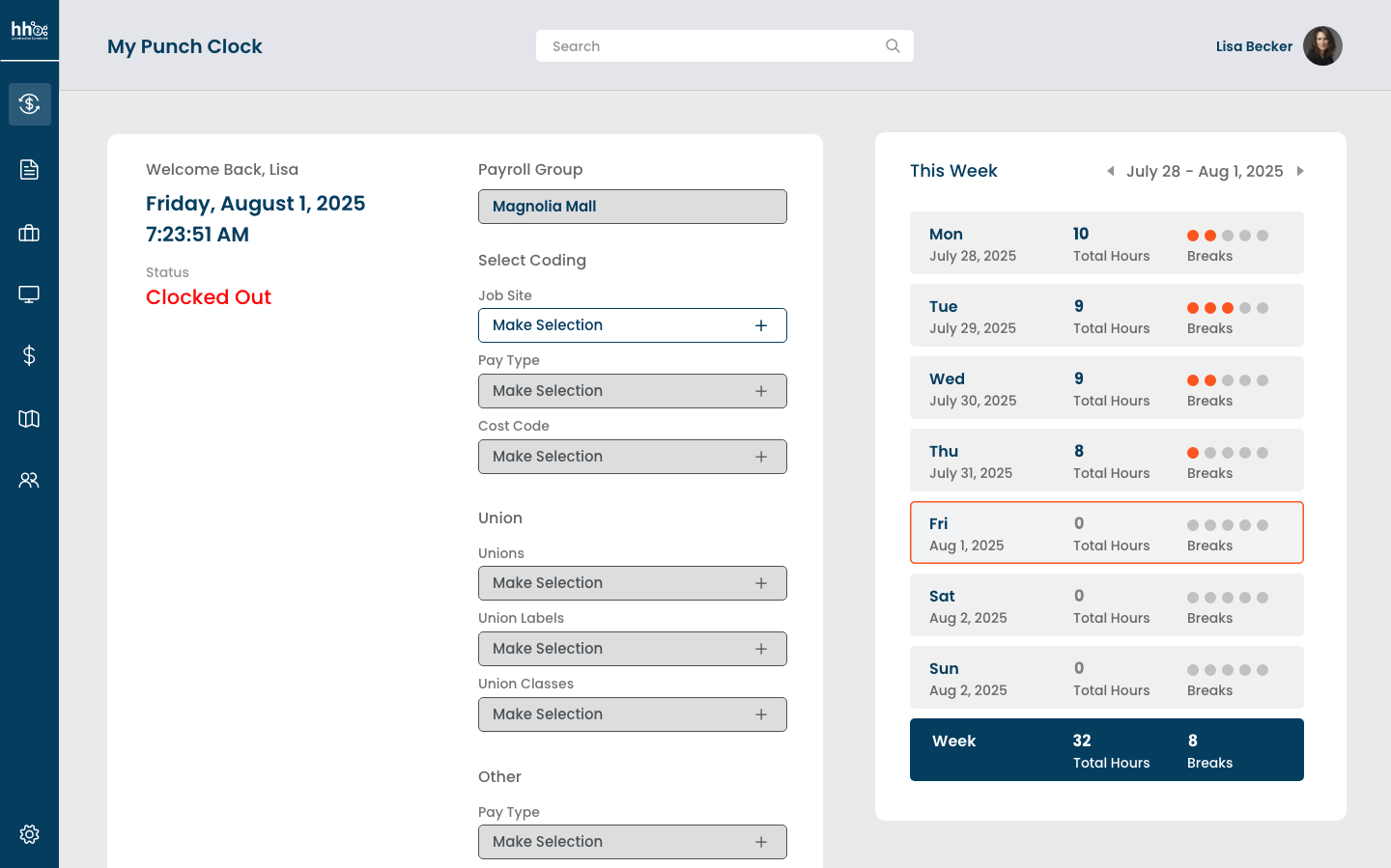Expand the Job Site selection dropdown
This screenshot has height=868, width=1391.
632,325
